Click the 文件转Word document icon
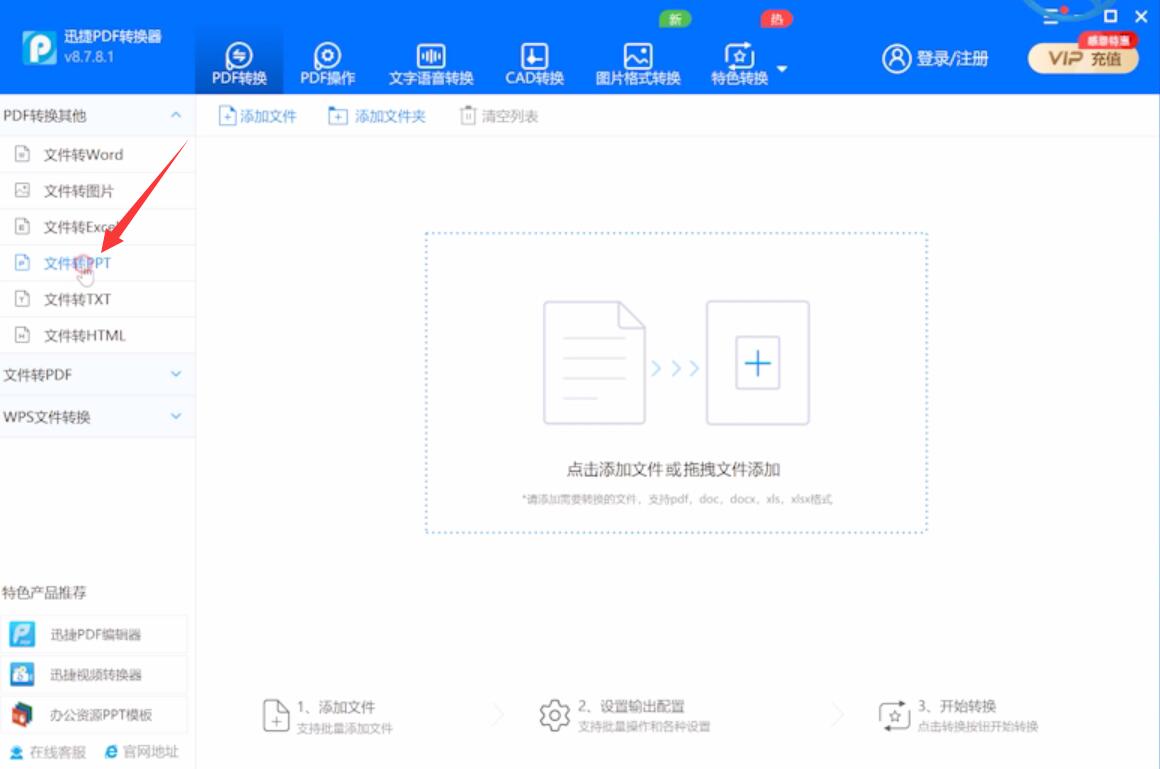1160x769 pixels. click(22, 154)
